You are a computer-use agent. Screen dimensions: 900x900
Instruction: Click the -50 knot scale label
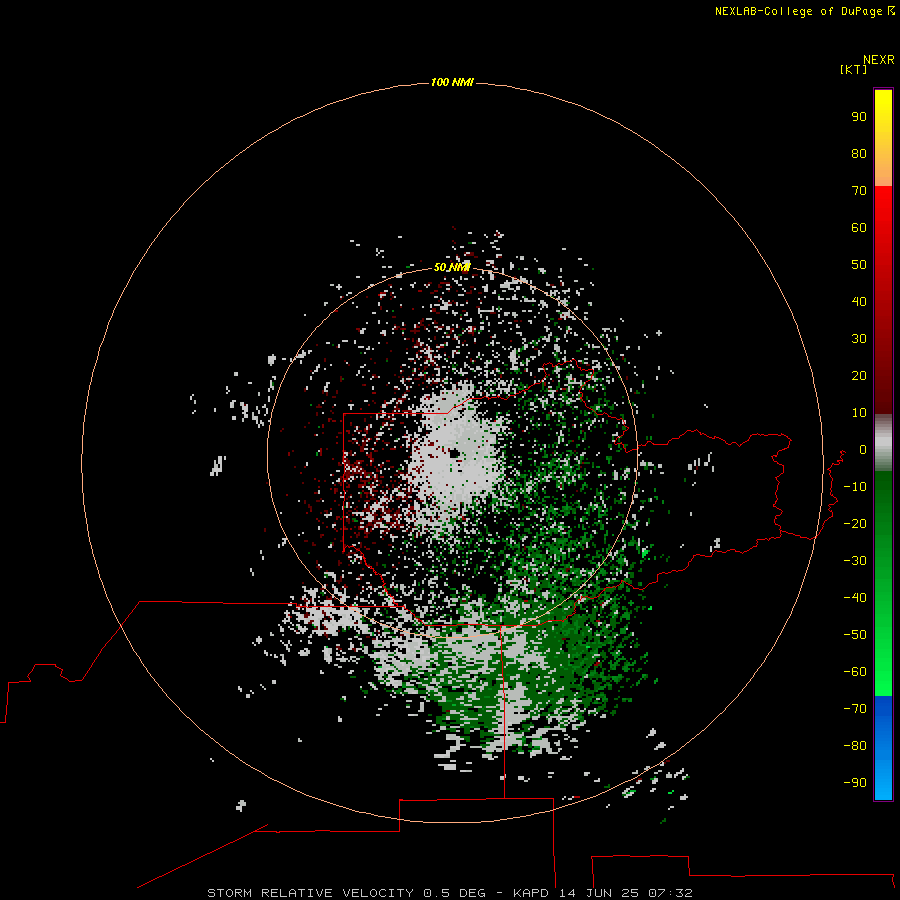855,635
